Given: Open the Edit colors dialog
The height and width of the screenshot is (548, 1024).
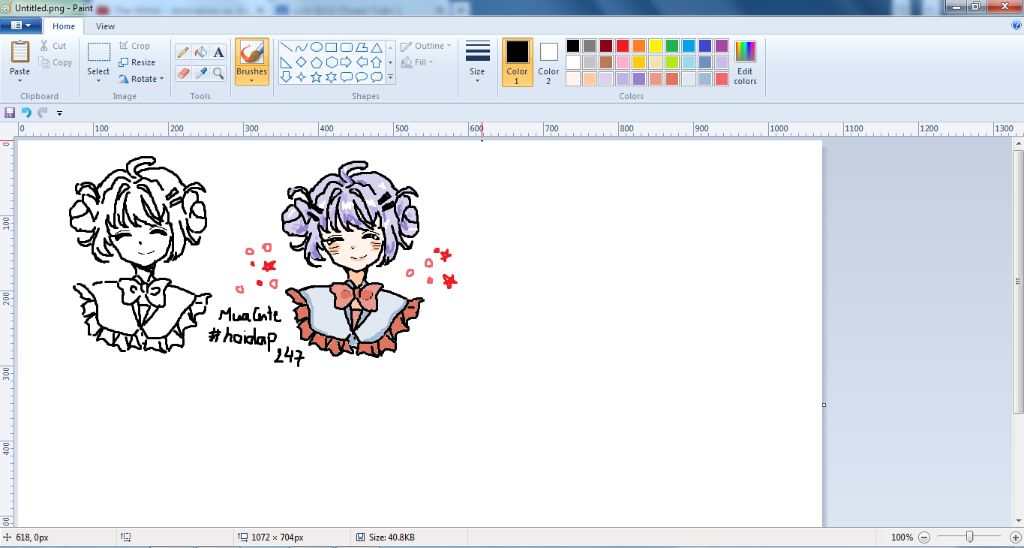Looking at the screenshot, I should point(745,63).
